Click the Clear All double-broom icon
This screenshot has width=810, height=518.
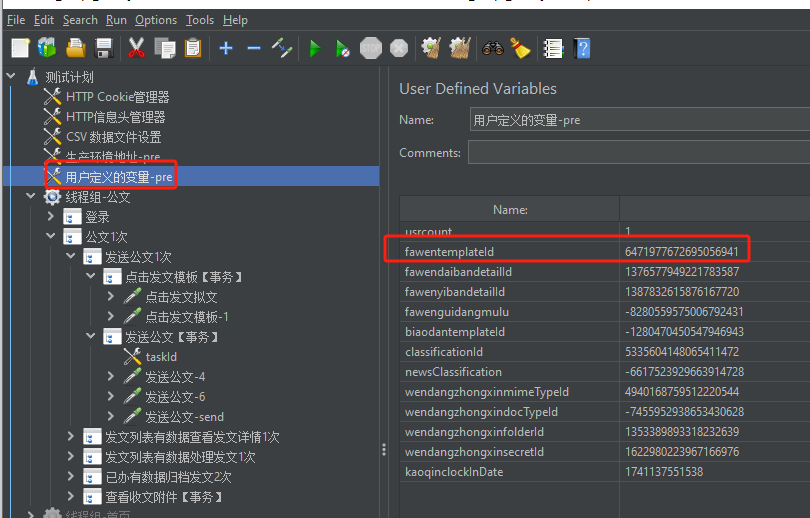click(x=460, y=48)
